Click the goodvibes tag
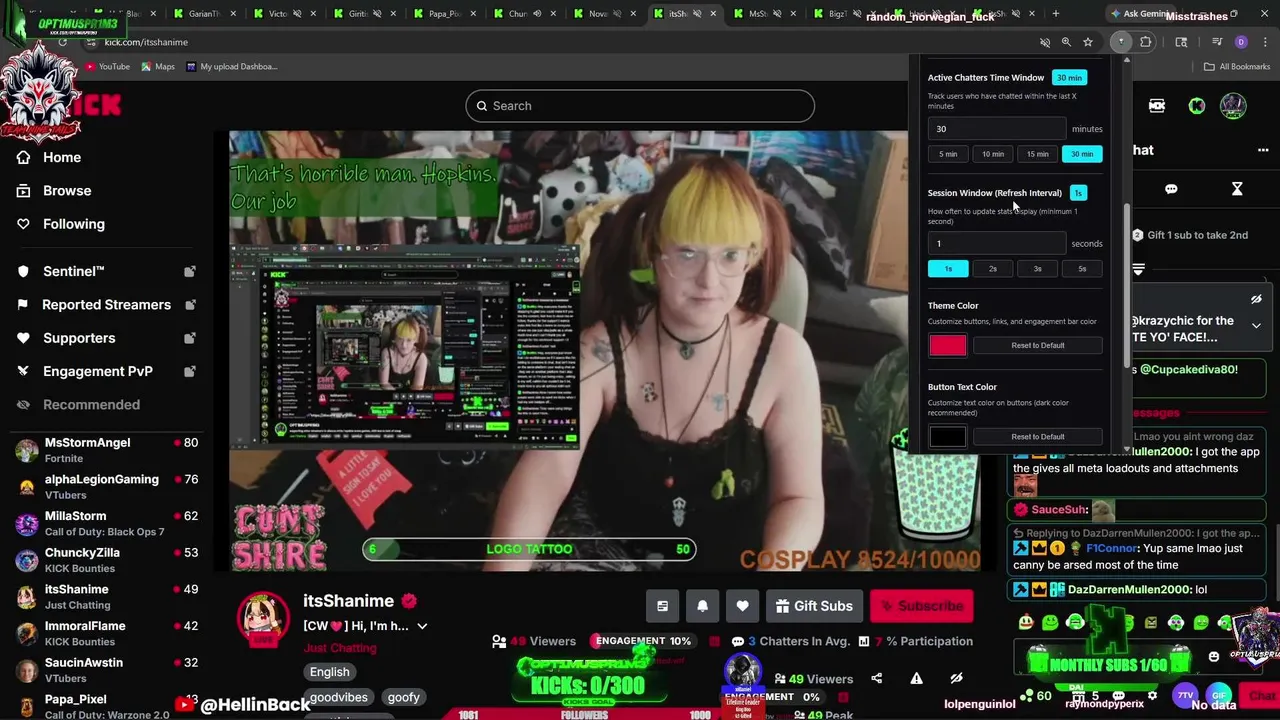Image resolution: width=1280 pixels, height=720 pixels. click(x=338, y=697)
